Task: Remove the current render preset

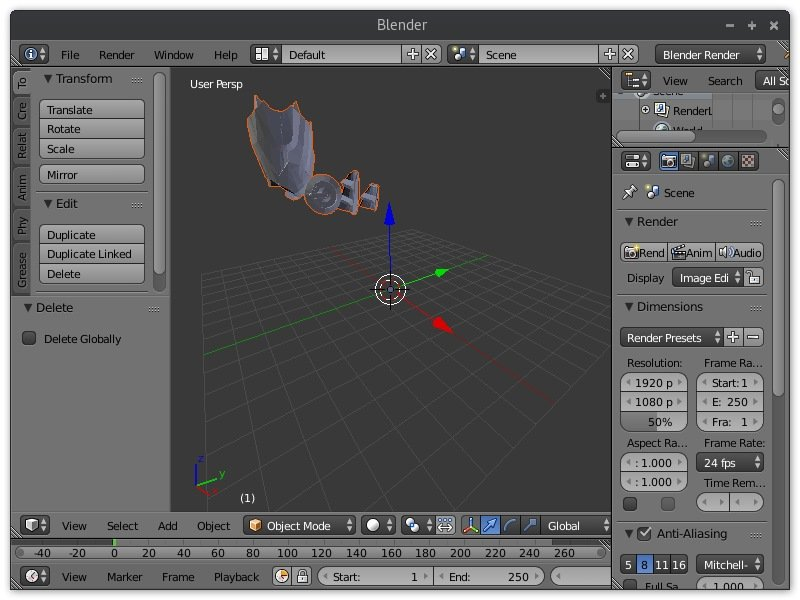Action: pos(753,337)
